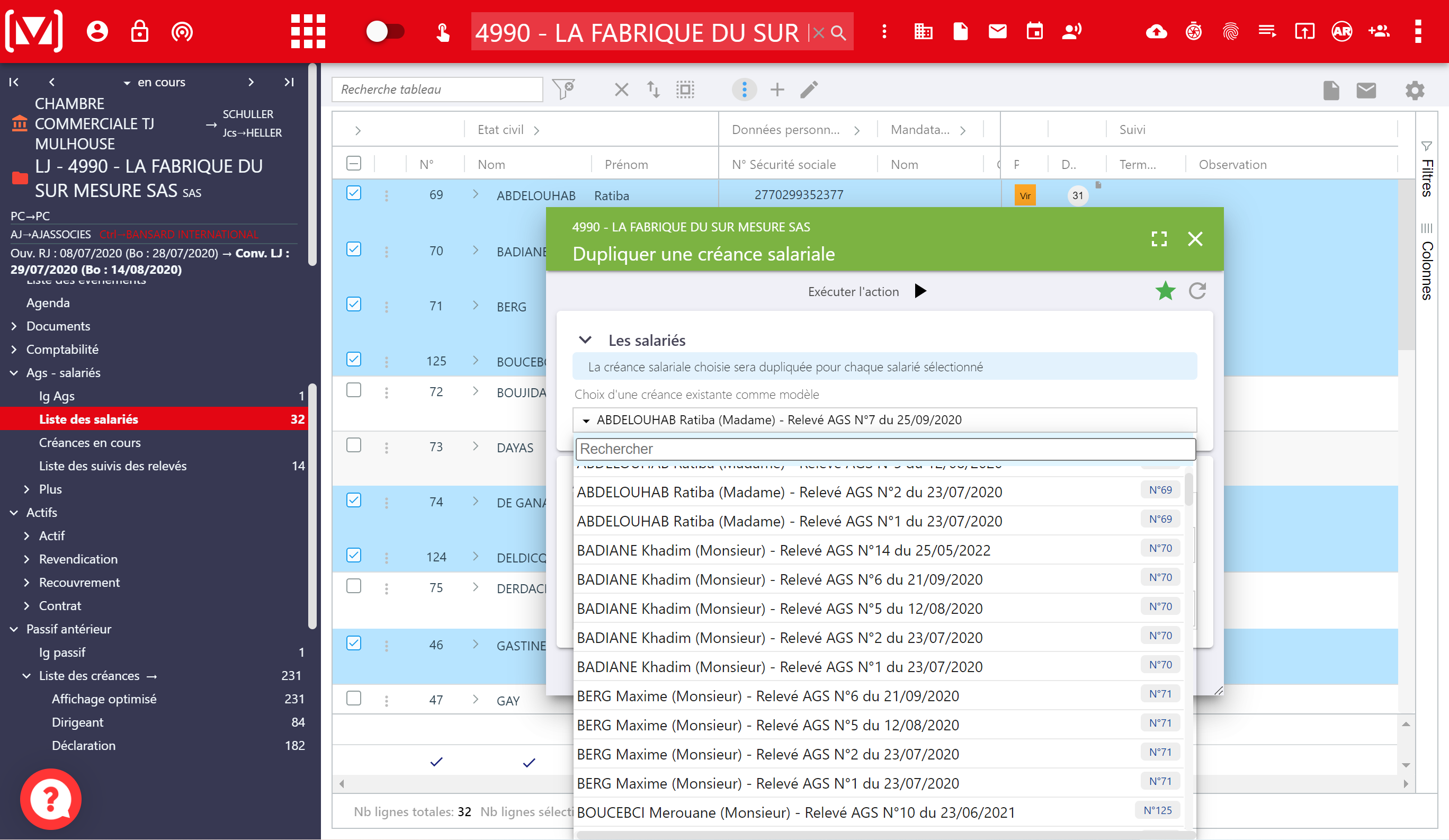Collapse the Ags - salariés node
Image resolution: width=1449 pixels, height=840 pixels.
[x=14, y=372]
